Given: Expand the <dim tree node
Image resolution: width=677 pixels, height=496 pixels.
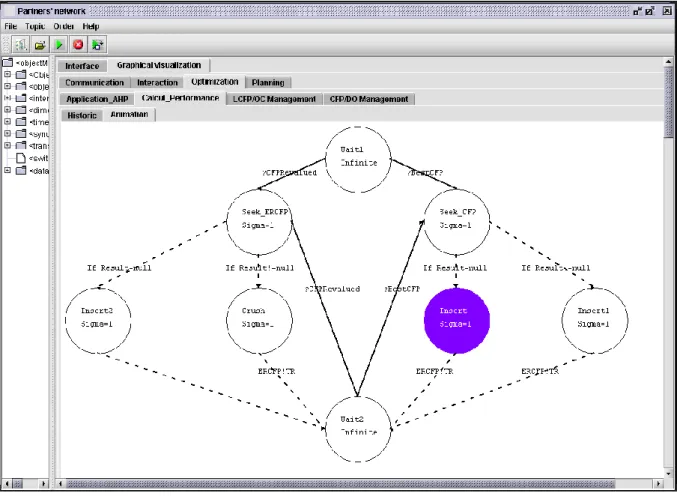Looking at the screenshot, I should 7,110.
